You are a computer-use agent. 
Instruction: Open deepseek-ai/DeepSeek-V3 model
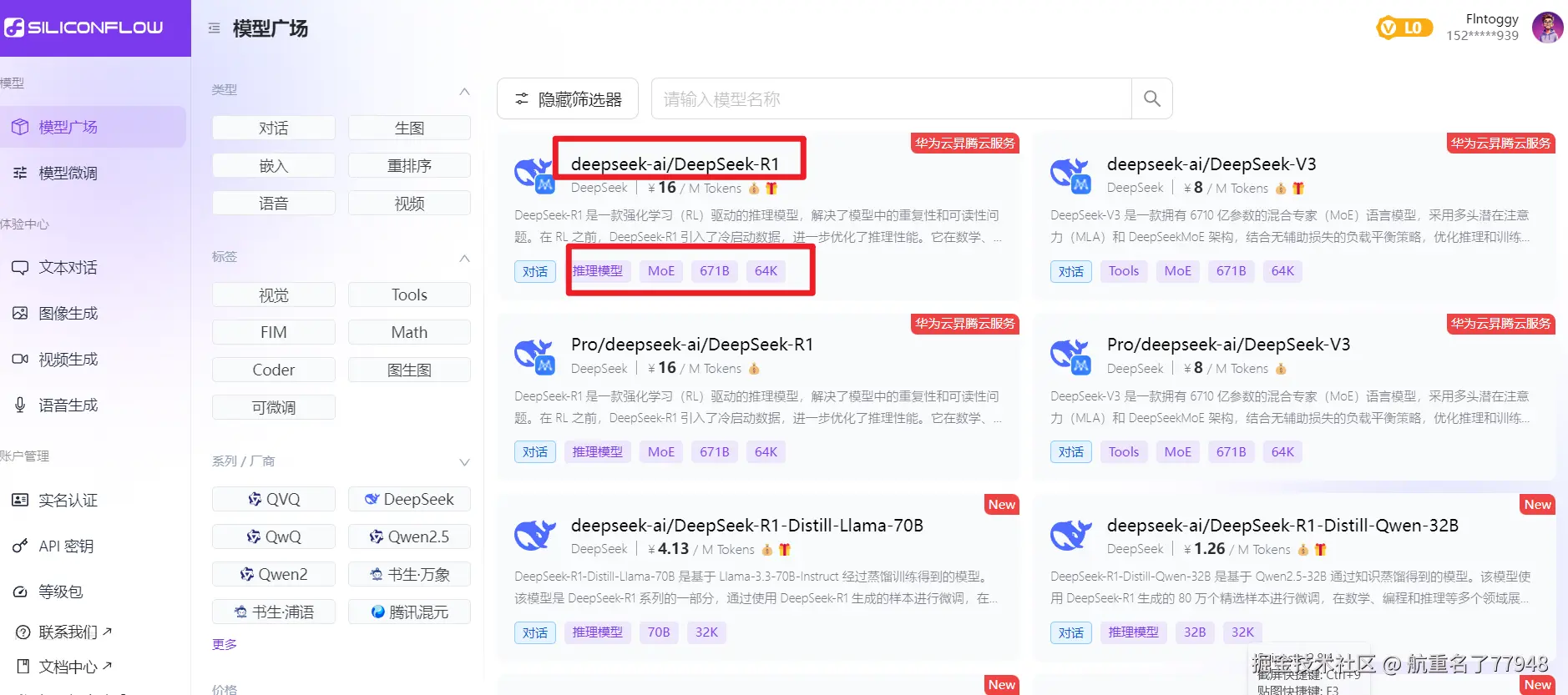click(x=1211, y=164)
